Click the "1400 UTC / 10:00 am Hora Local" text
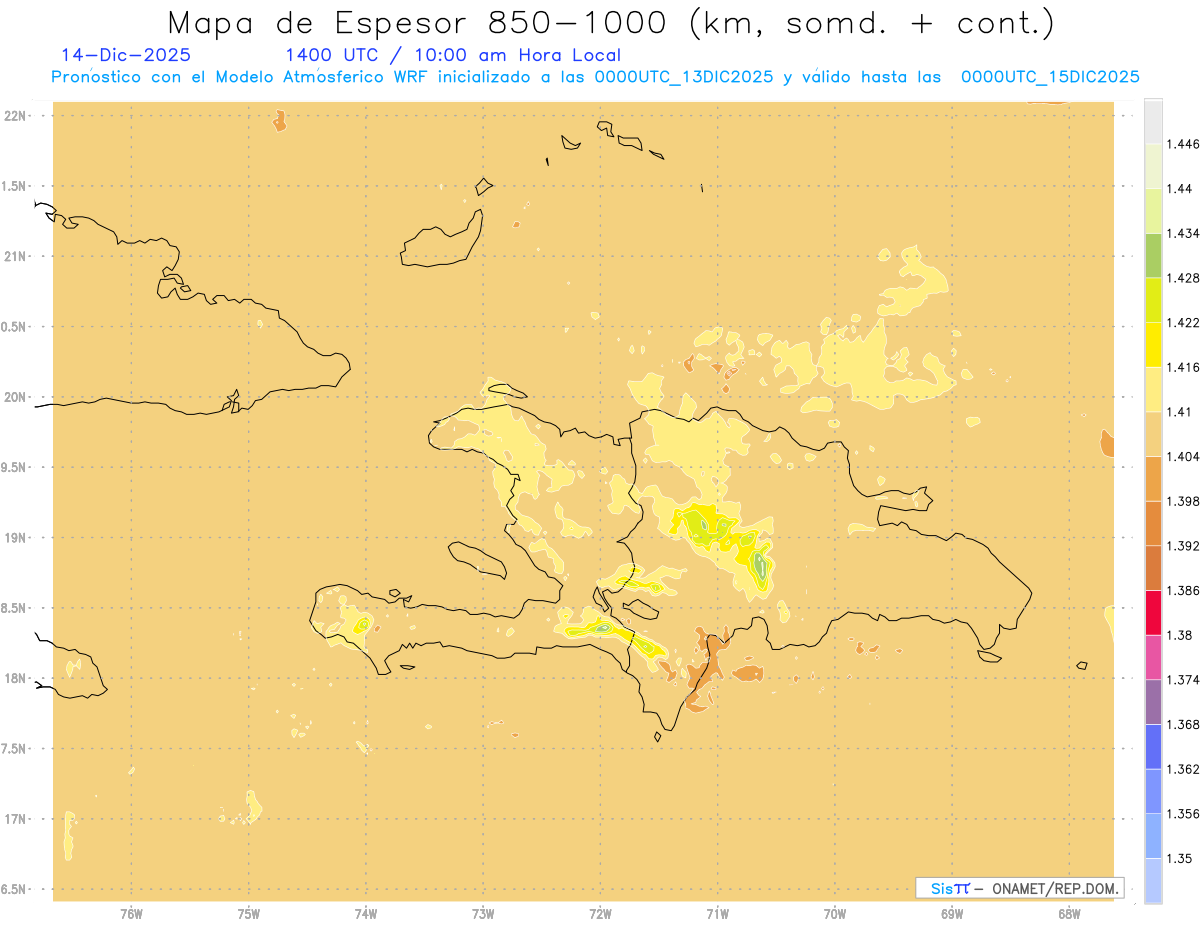Viewport: 1200px width, 927px height. [453, 55]
